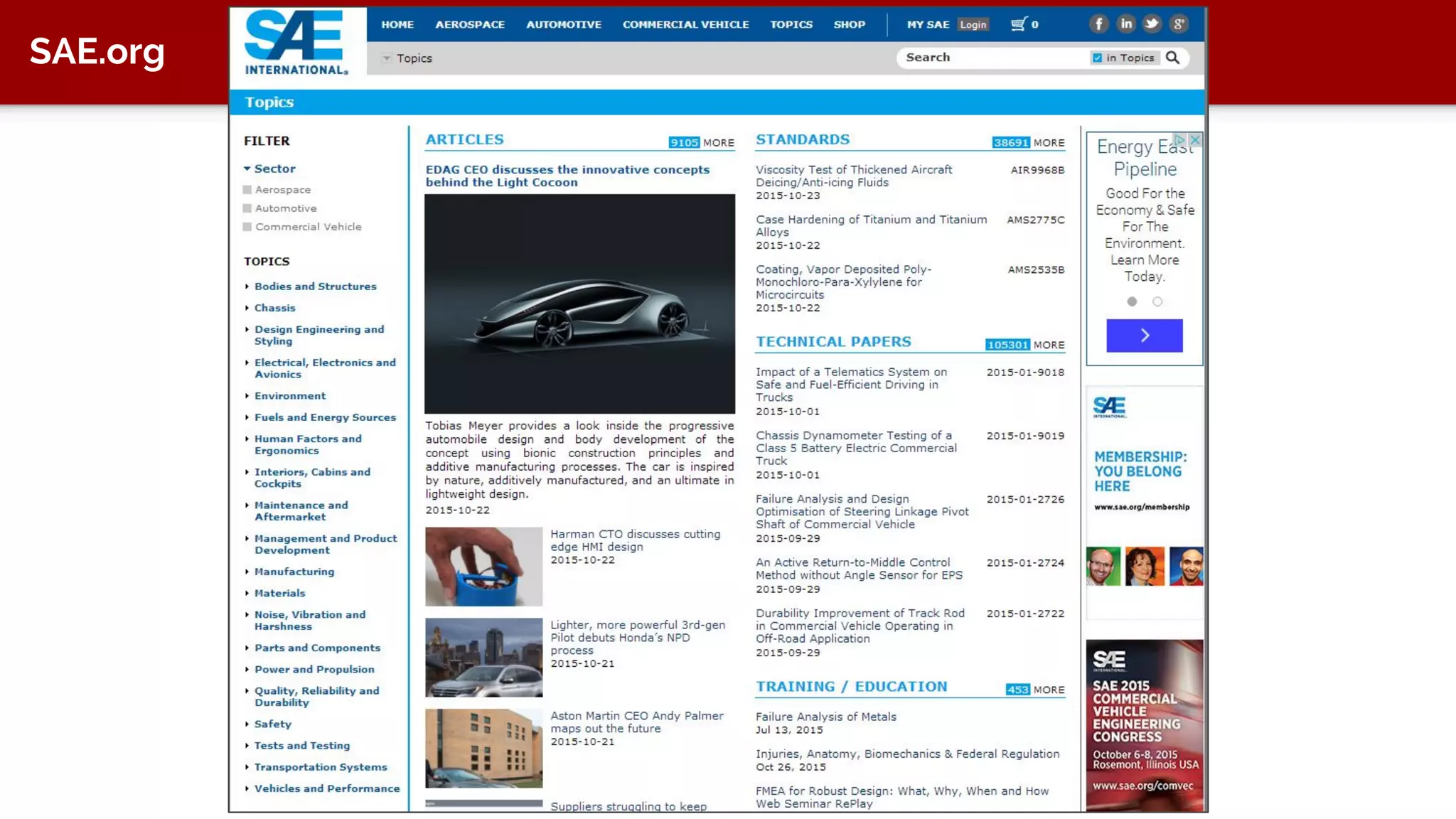This screenshot has height=819, width=1456.
Task: Open the Materials topic link
Action: 279,593
